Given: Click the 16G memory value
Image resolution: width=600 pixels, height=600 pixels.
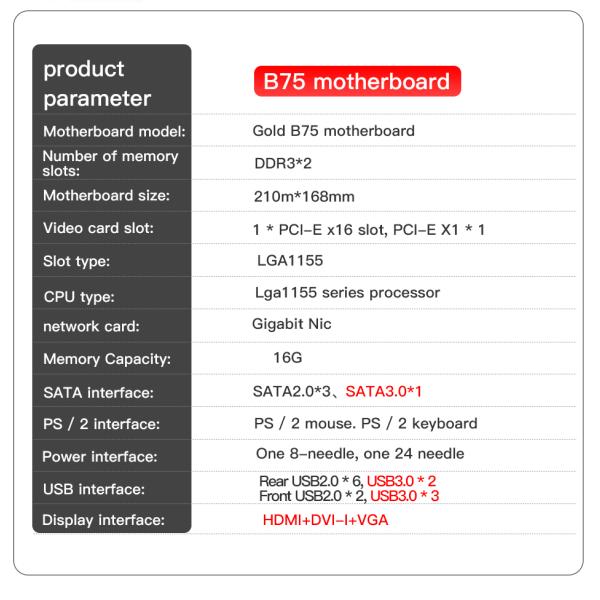Looking at the screenshot, I should tap(287, 357).
